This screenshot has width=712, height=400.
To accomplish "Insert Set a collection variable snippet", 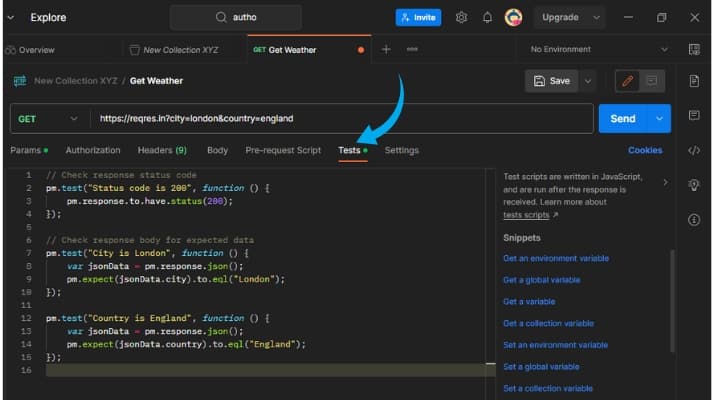I will tap(548, 389).
